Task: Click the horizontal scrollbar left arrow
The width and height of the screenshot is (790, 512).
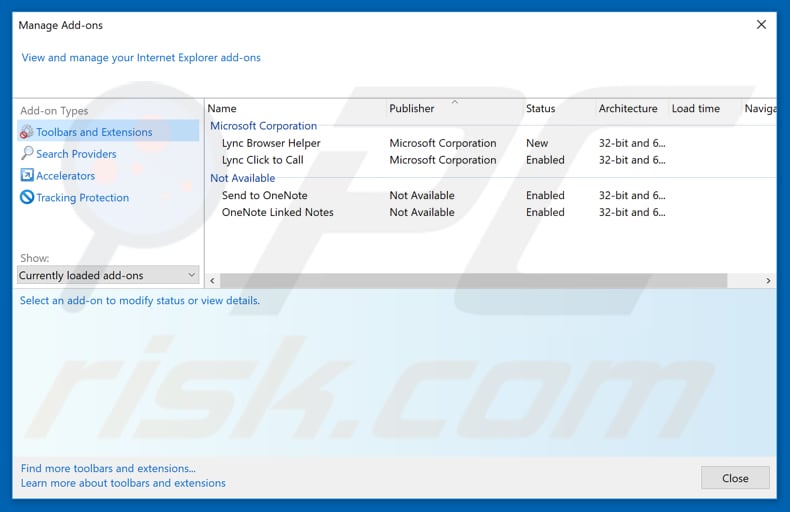Action: (213, 281)
